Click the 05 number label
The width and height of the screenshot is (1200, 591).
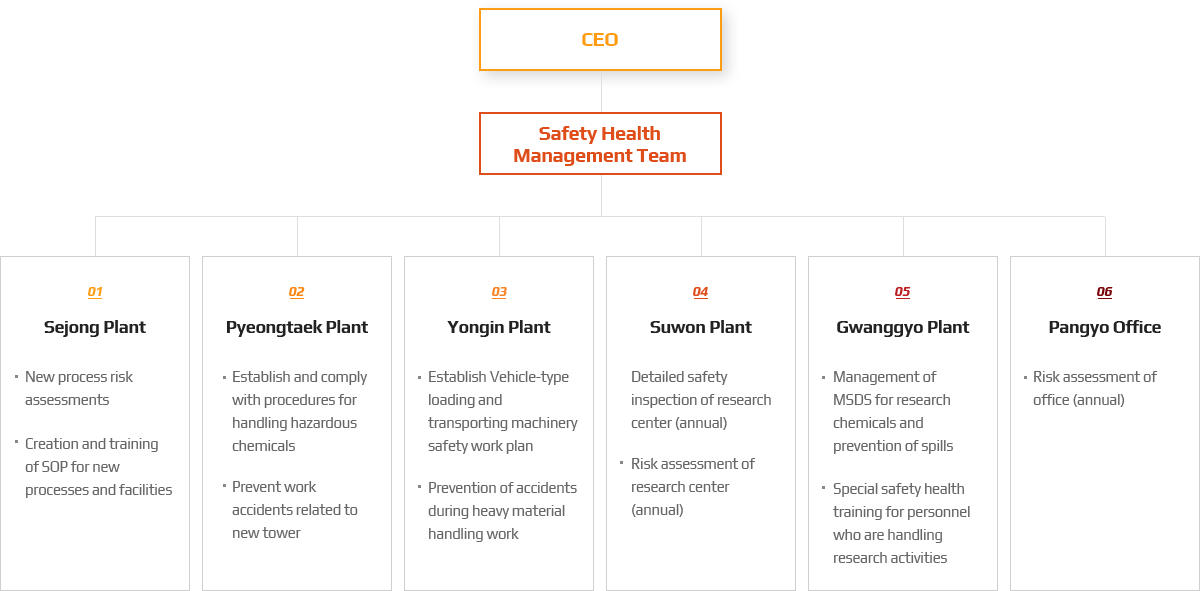click(x=903, y=292)
